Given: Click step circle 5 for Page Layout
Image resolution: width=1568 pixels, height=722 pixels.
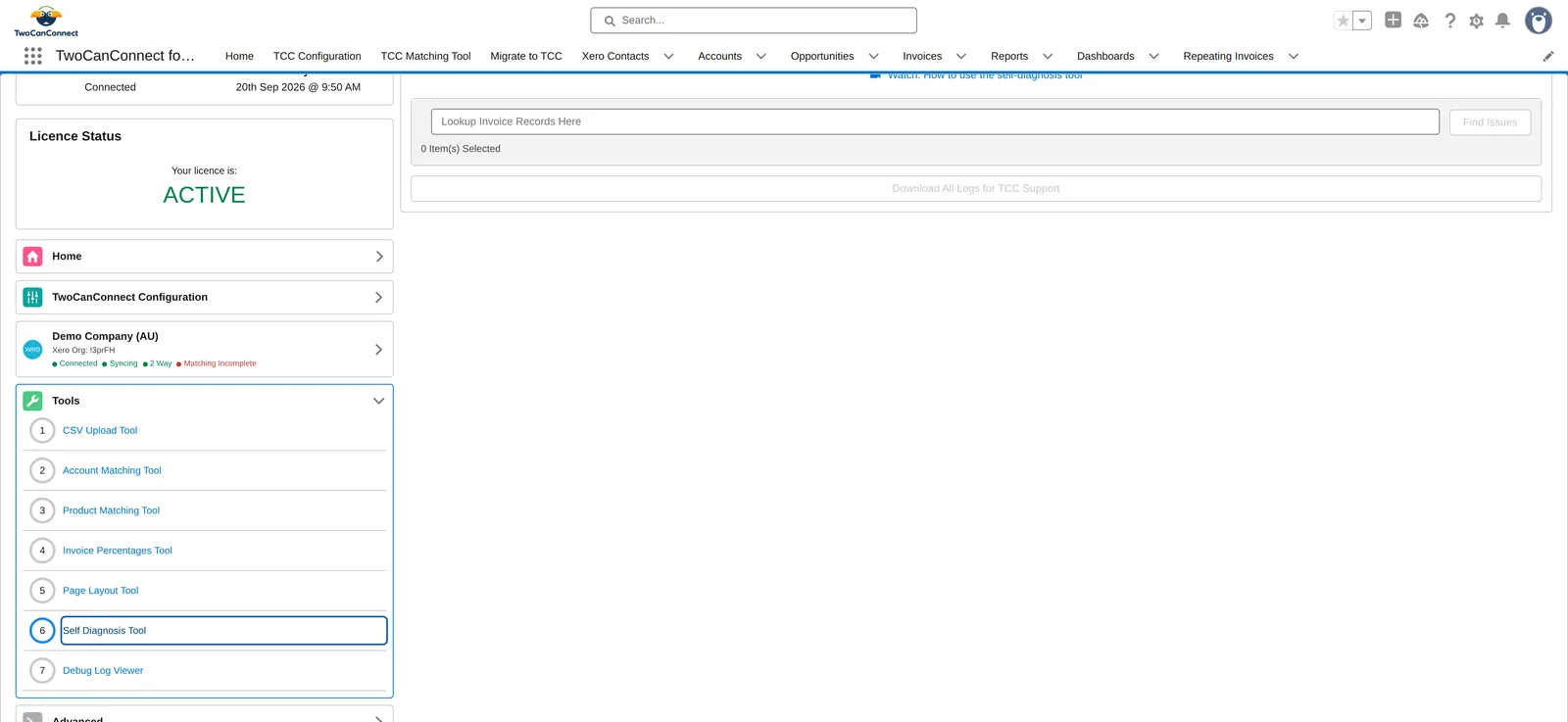Looking at the screenshot, I should [42, 591].
